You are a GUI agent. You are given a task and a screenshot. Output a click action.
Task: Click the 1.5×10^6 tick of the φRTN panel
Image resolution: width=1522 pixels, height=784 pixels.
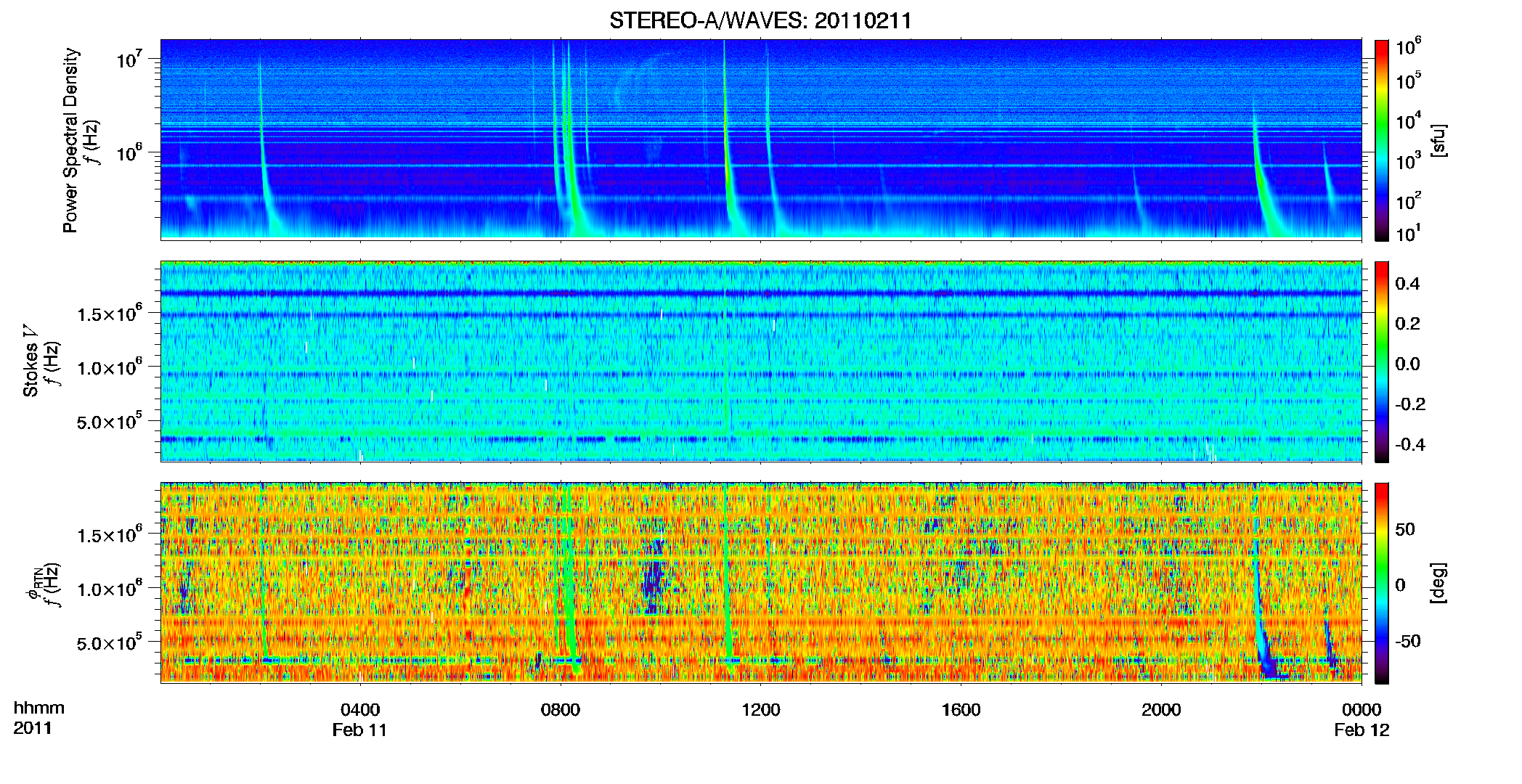[110, 535]
